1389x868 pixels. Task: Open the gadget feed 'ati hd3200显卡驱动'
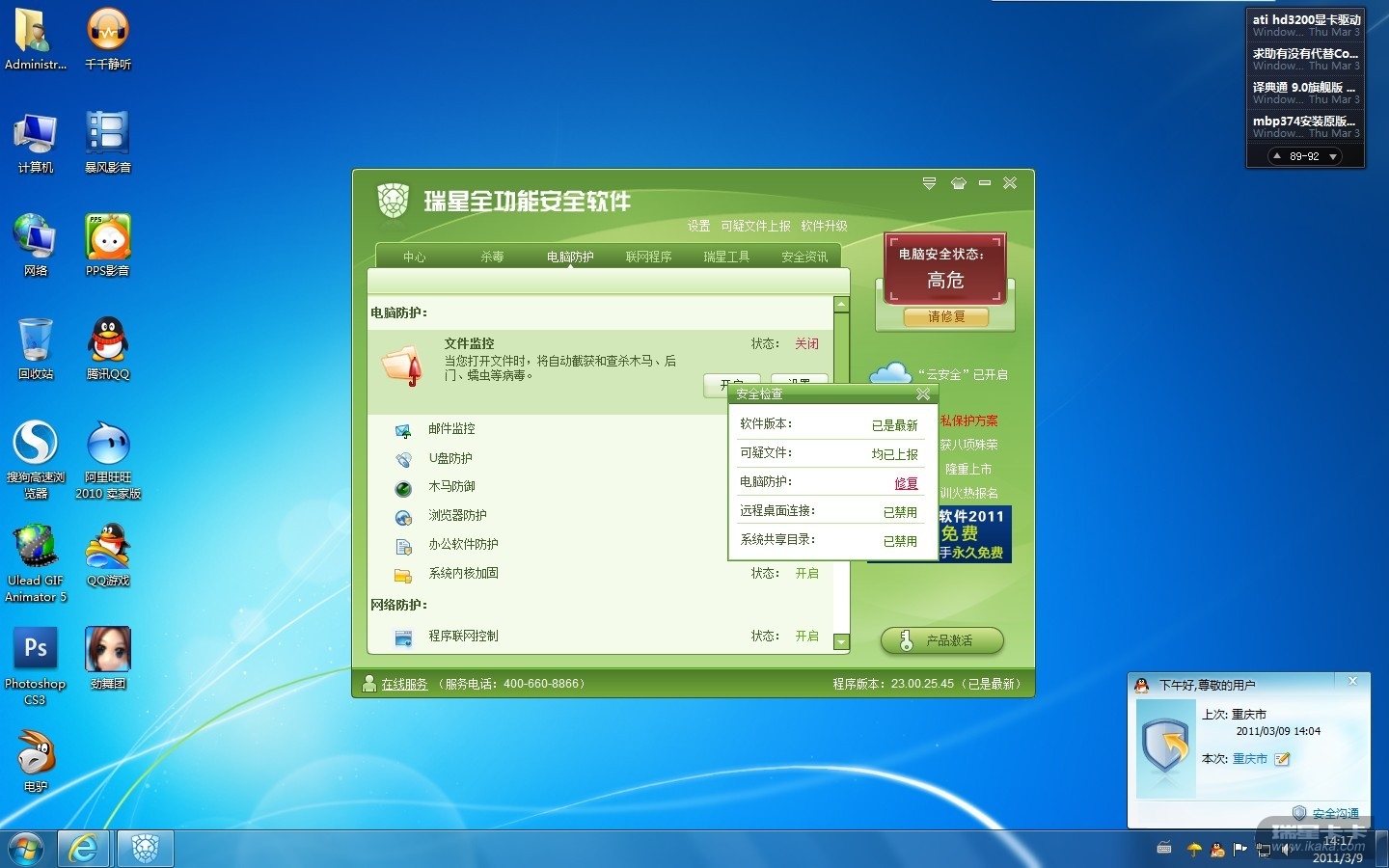(1306, 25)
